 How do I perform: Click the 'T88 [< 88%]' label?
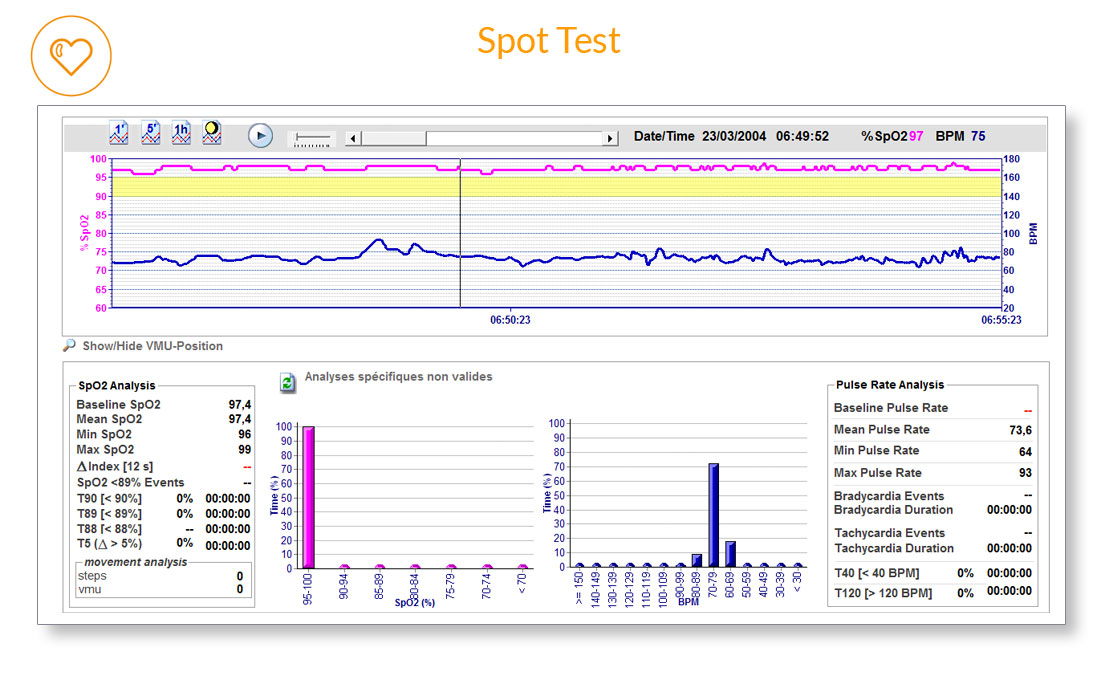pos(109,529)
